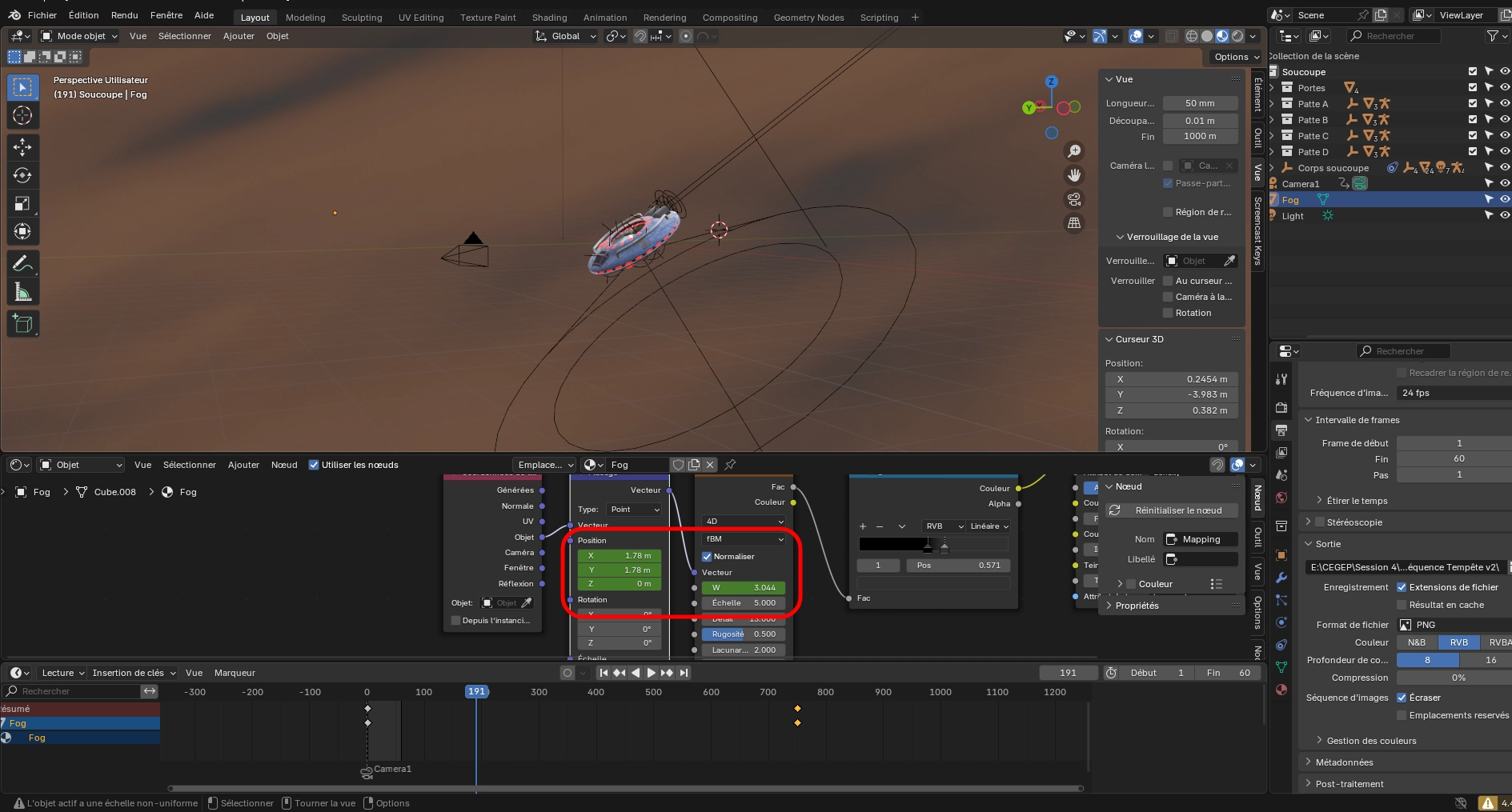Open the Rendu menu
The height and width of the screenshot is (812, 1512).
(x=124, y=15)
